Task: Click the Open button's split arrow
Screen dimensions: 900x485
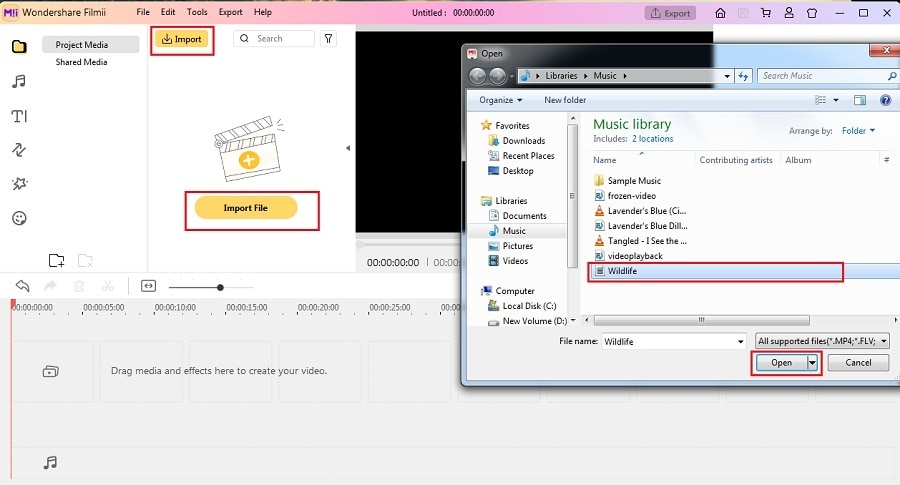Action: (x=812, y=363)
